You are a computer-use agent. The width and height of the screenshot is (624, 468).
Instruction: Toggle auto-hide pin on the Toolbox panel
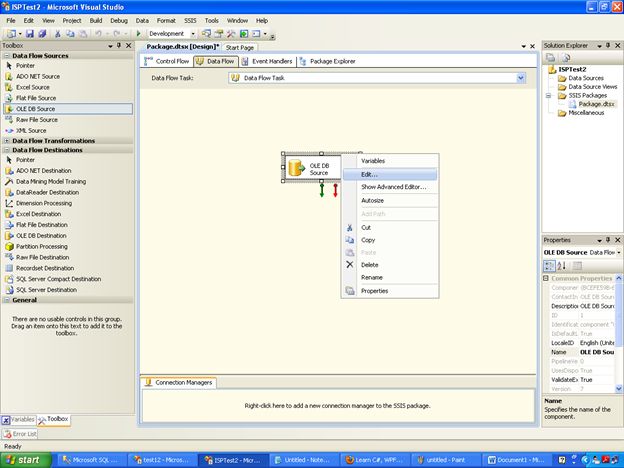click(x=119, y=46)
